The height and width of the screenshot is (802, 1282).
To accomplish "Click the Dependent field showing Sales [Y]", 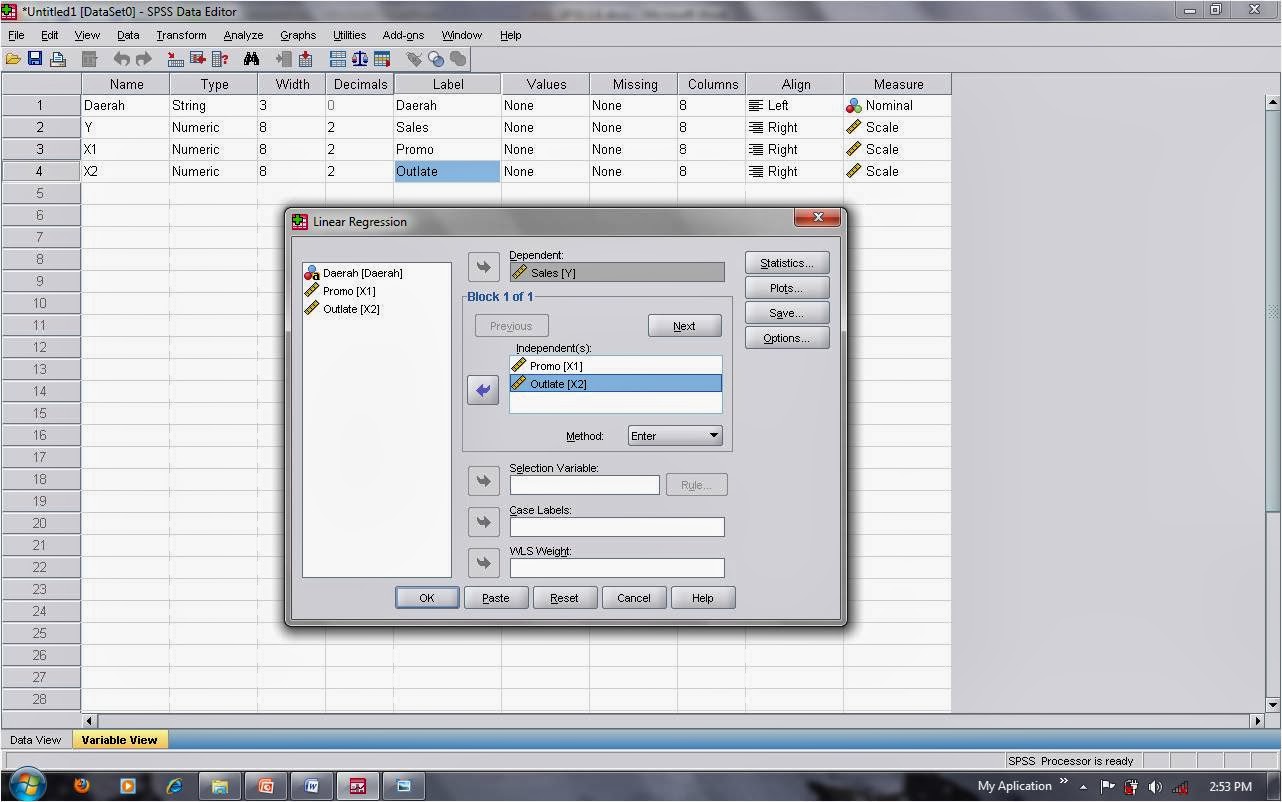I will [x=616, y=272].
